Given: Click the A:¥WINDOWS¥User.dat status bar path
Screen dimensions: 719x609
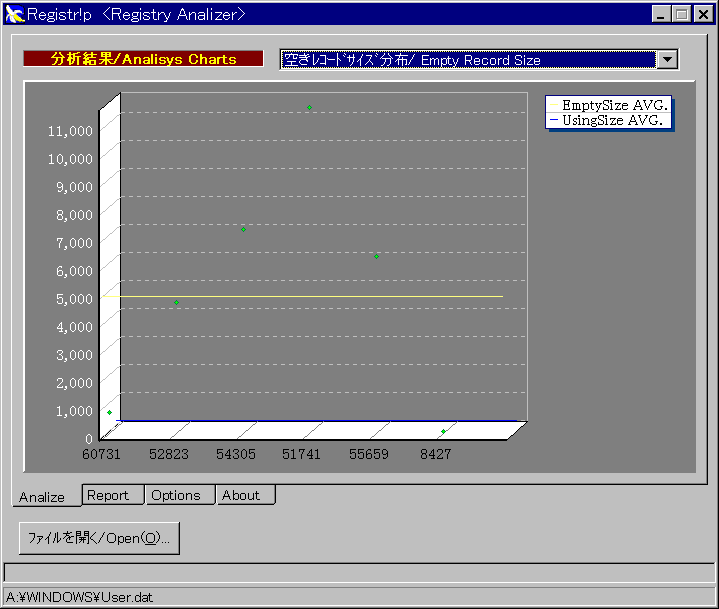Looking at the screenshot, I should [70, 597].
